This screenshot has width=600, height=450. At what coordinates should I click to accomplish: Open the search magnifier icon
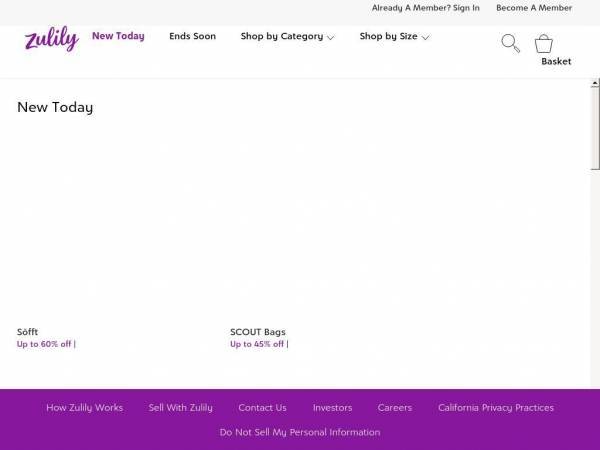[x=510, y=43]
